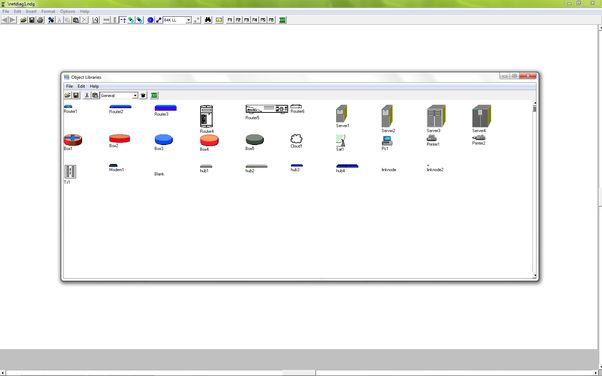Click the delete bin icon beside library dropdown
The image size is (602, 376).
143,95
